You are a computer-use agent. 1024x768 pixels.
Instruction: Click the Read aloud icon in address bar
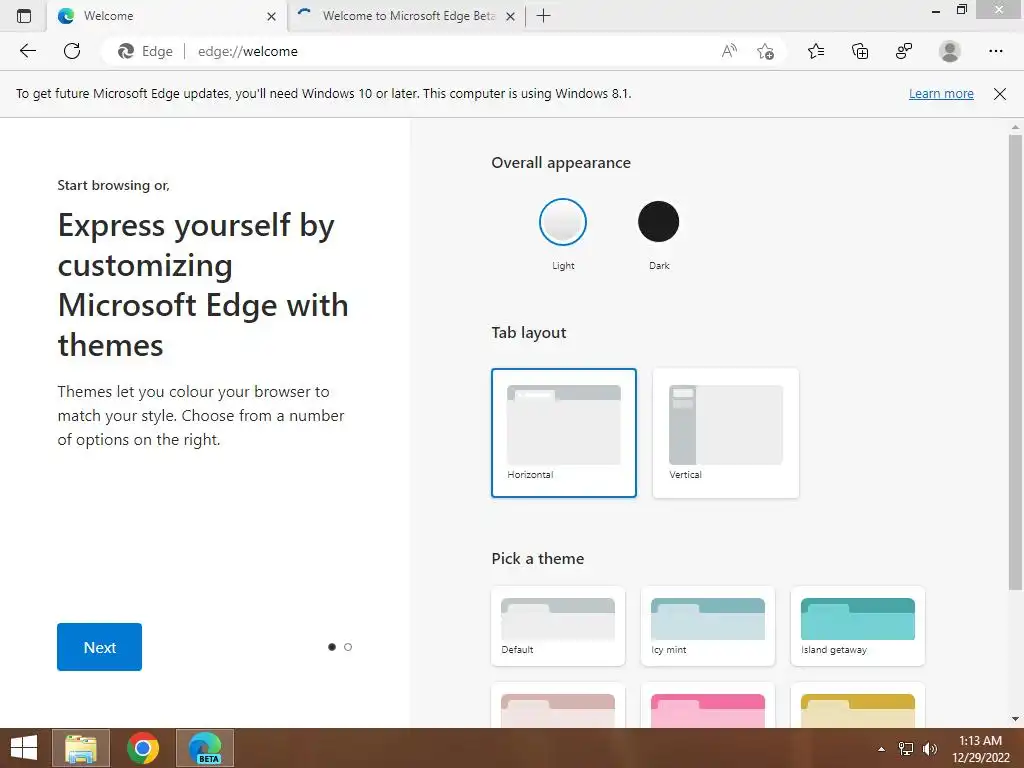[x=729, y=51]
